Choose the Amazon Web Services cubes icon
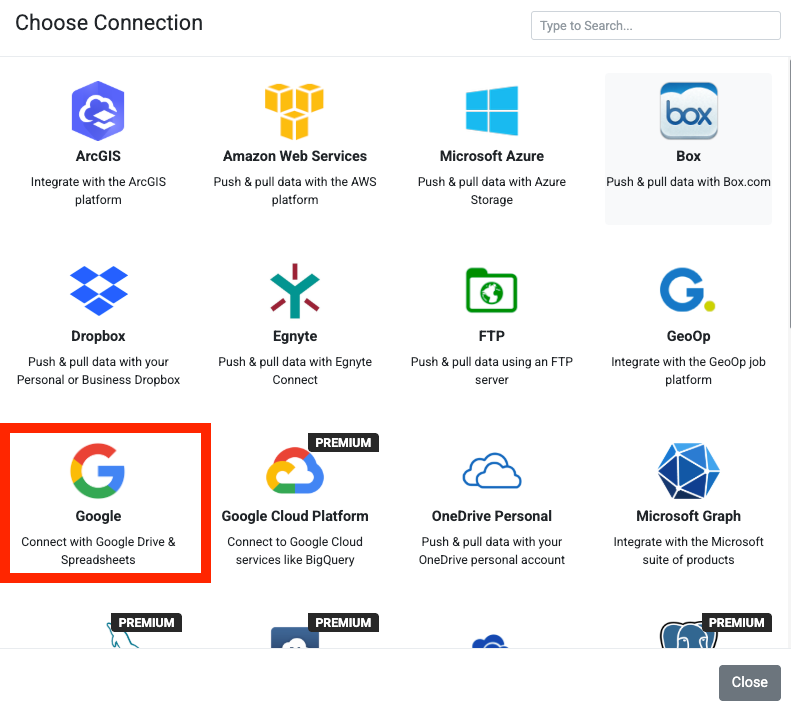This screenshot has width=791, height=708. (295, 111)
